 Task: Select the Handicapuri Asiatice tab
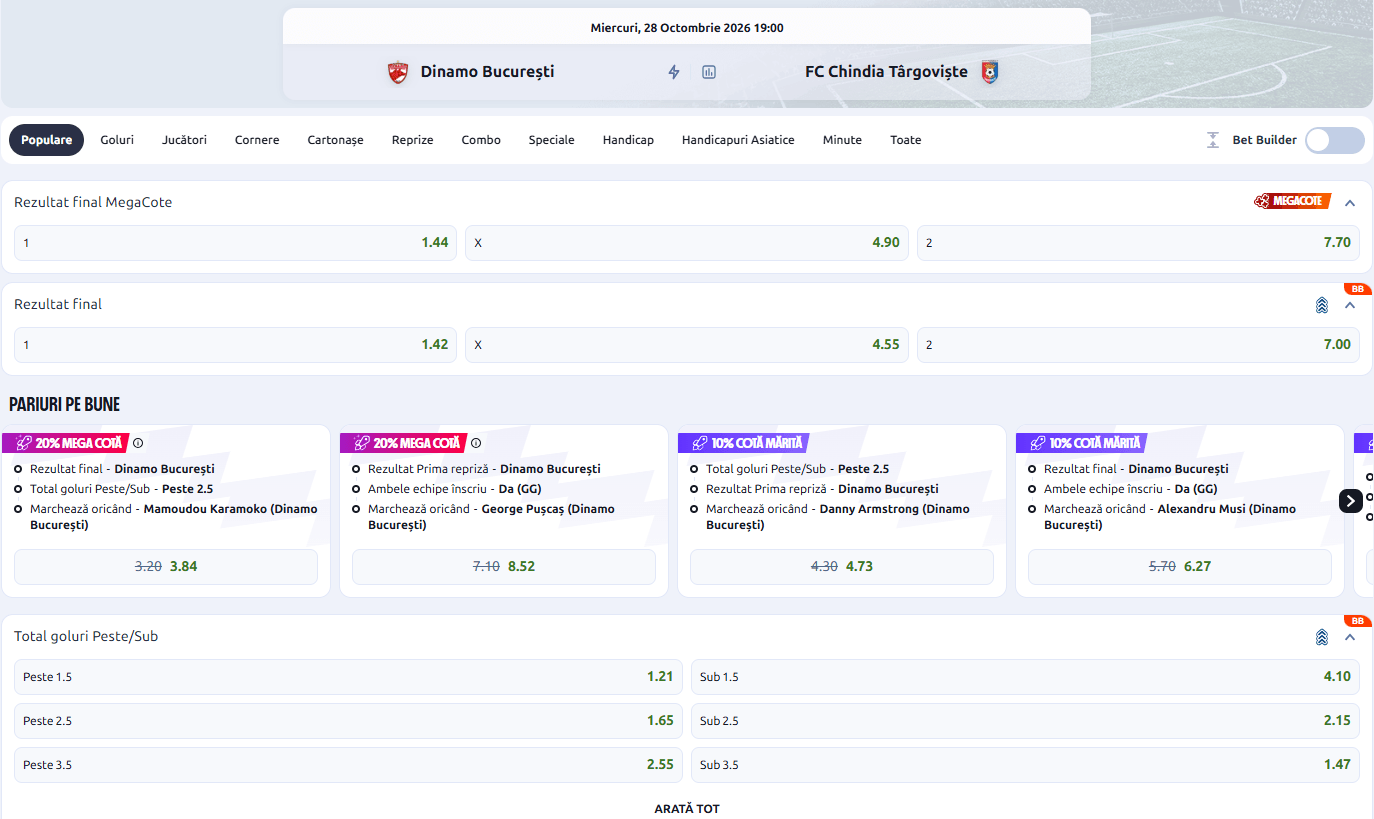[738, 140]
